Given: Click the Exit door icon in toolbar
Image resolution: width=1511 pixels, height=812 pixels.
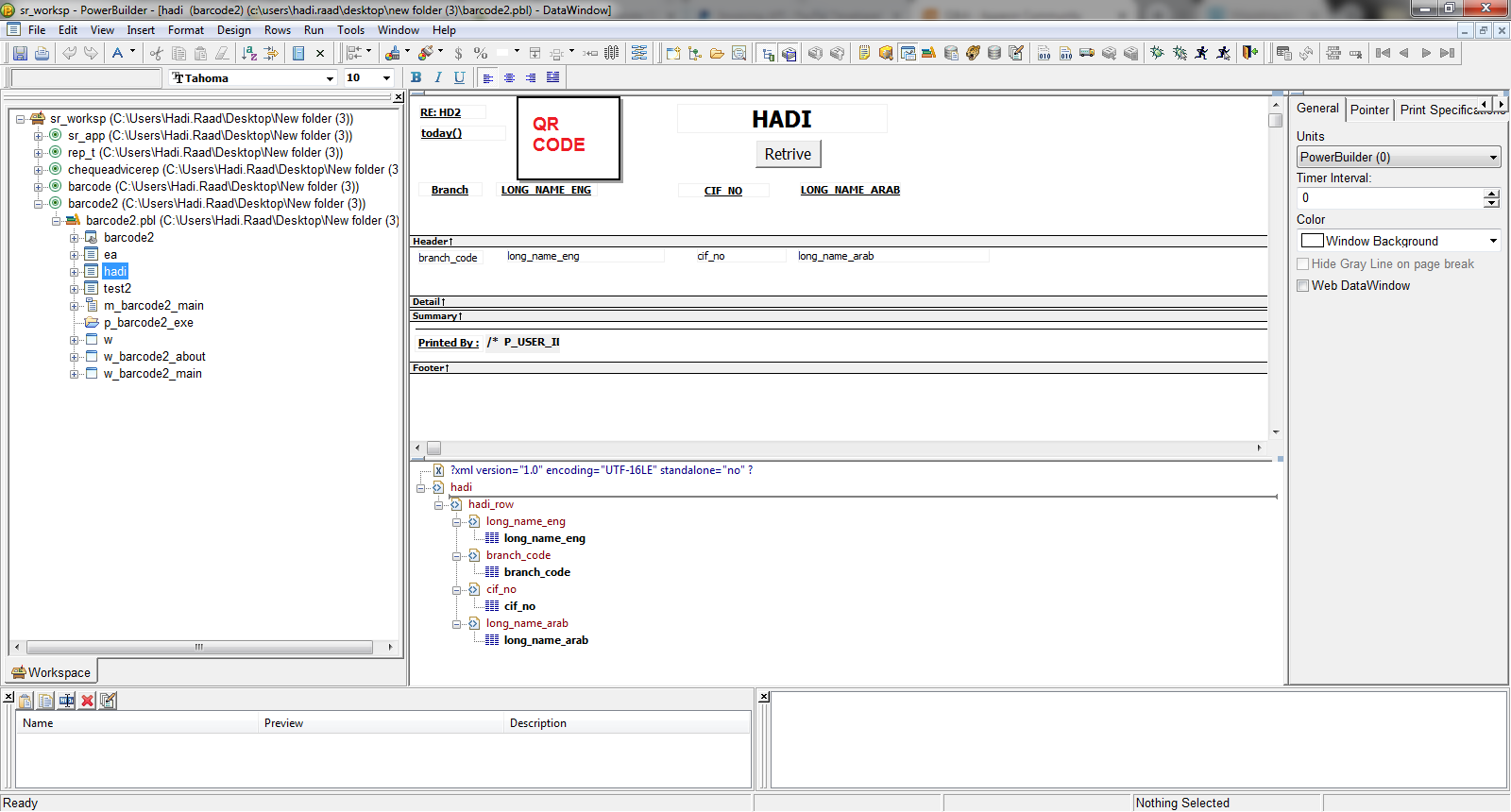Looking at the screenshot, I should (x=1249, y=54).
